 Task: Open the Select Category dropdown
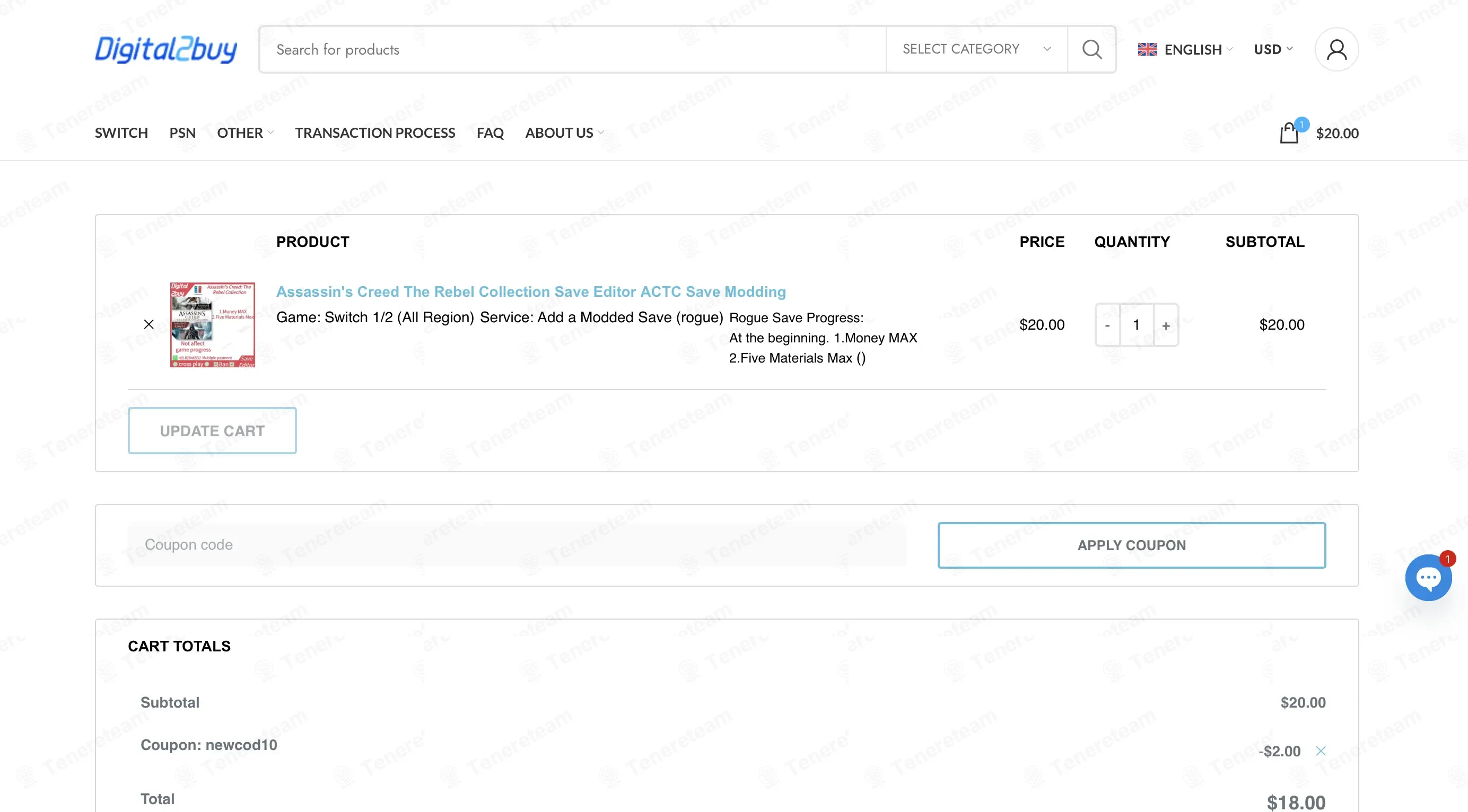pos(976,49)
